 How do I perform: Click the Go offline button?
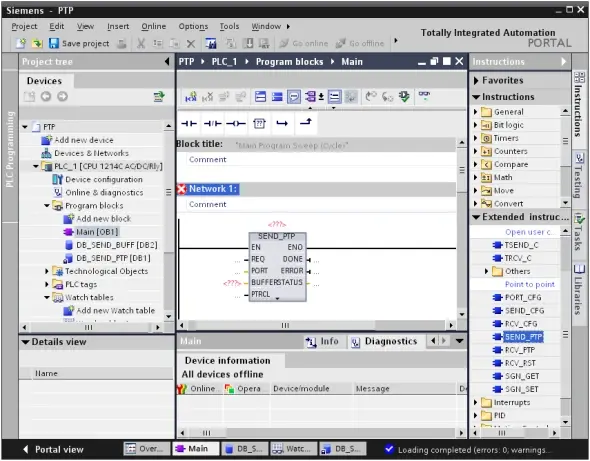(360, 44)
